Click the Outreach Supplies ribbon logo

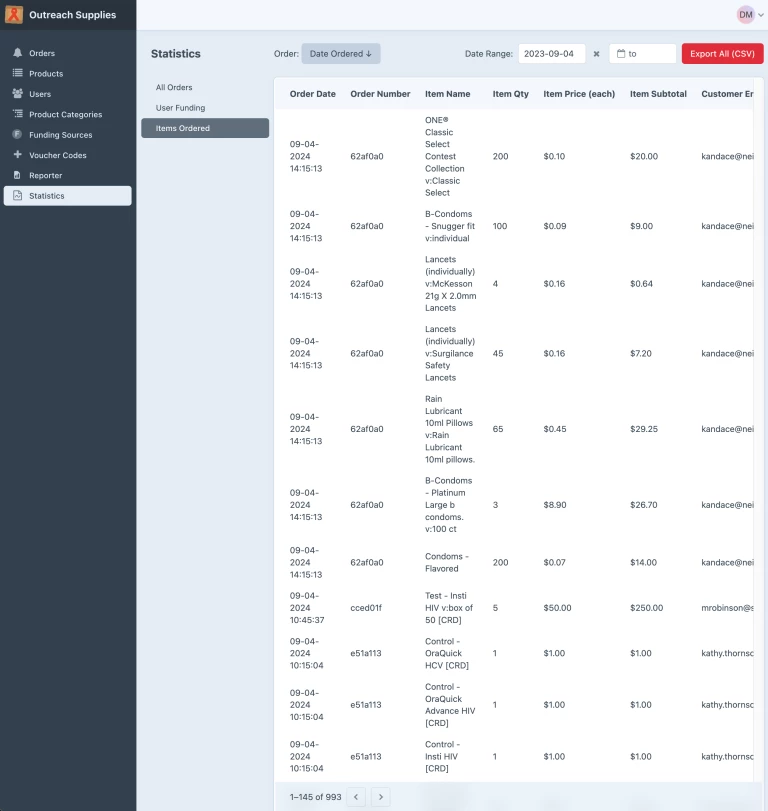tap(14, 15)
